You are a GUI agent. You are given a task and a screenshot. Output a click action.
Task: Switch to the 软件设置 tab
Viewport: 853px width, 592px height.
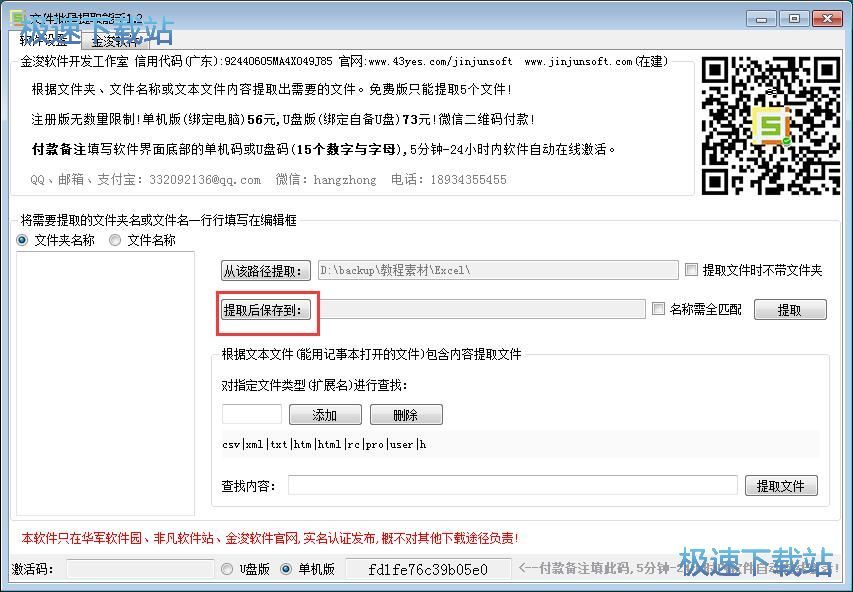tap(44, 40)
